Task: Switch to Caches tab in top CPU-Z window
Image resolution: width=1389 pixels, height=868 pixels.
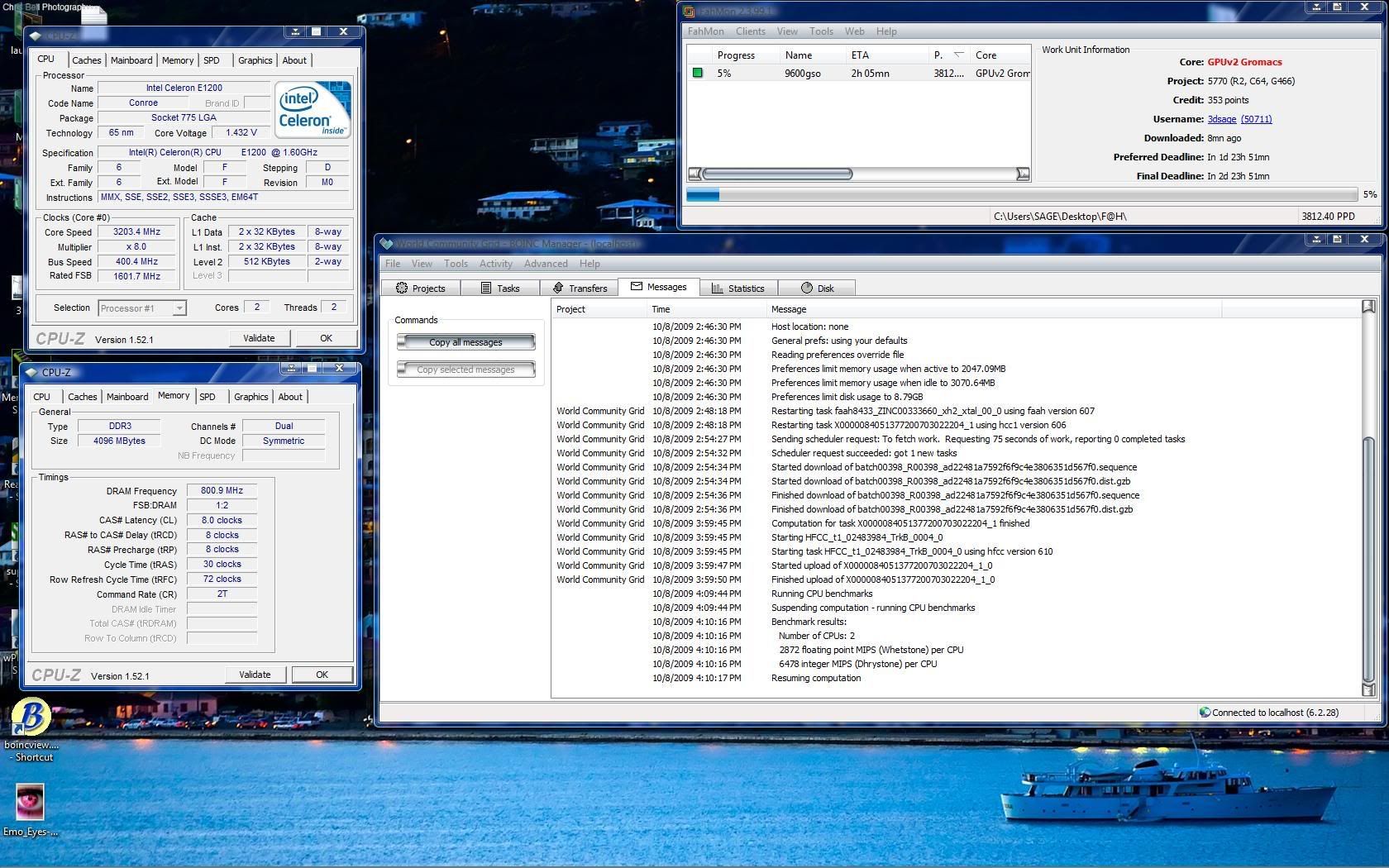Action: click(x=86, y=60)
